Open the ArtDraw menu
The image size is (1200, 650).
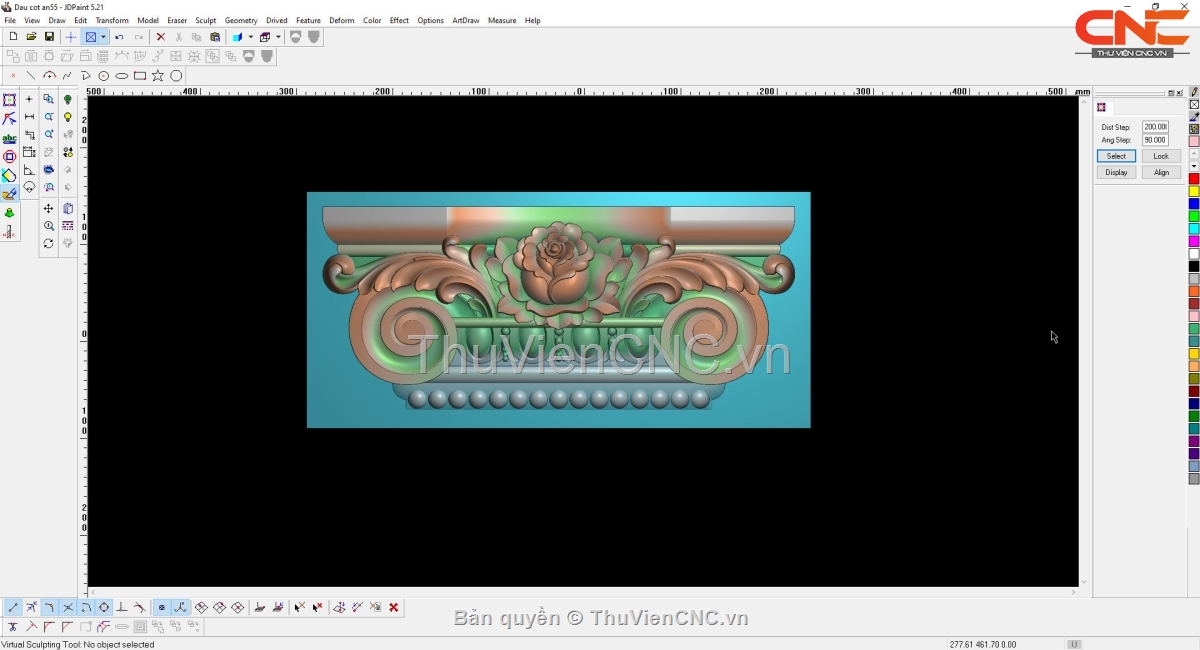point(465,20)
